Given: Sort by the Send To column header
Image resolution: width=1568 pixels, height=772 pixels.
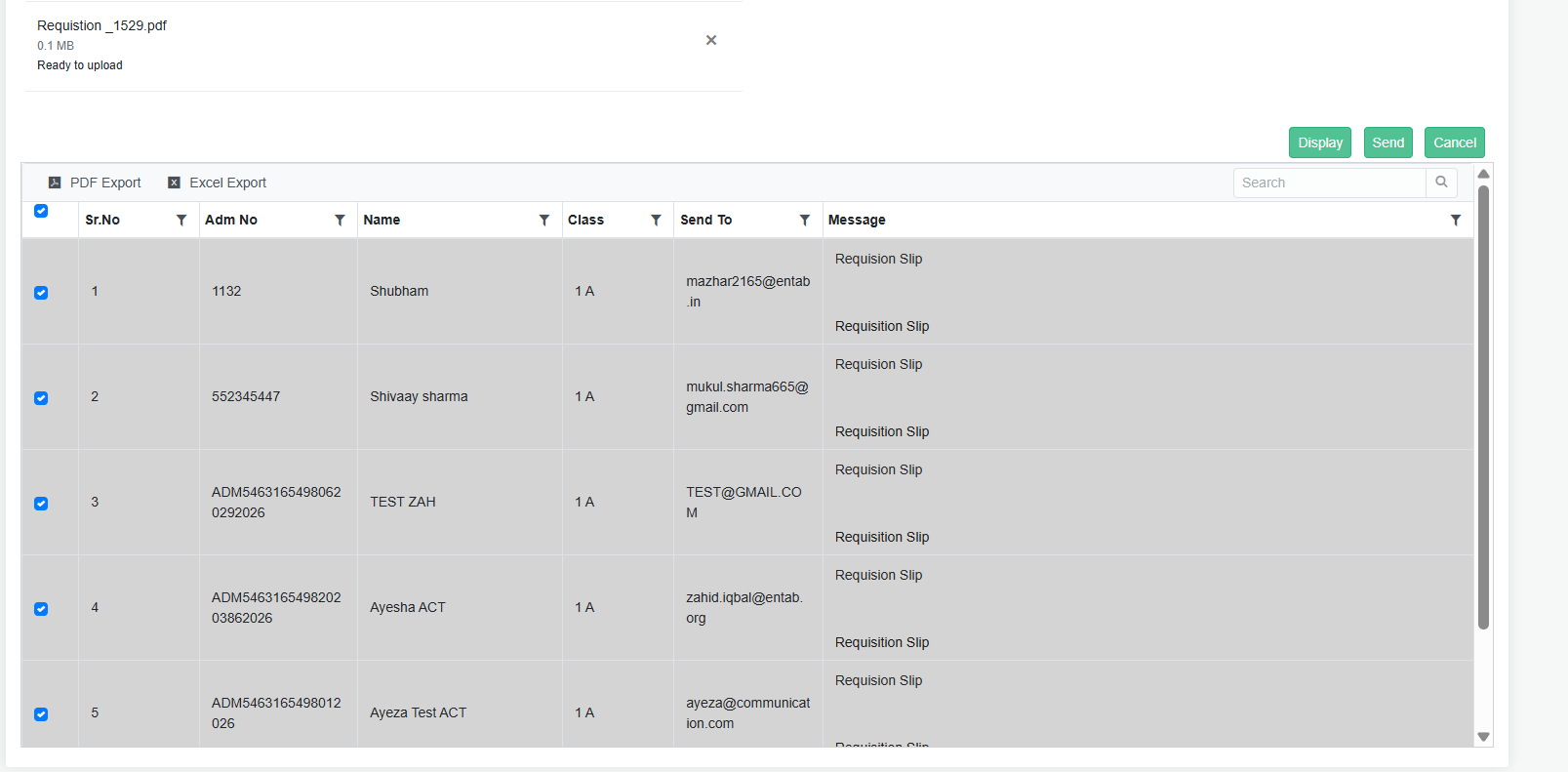Looking at the screenshot, I should tap(705, 220).
